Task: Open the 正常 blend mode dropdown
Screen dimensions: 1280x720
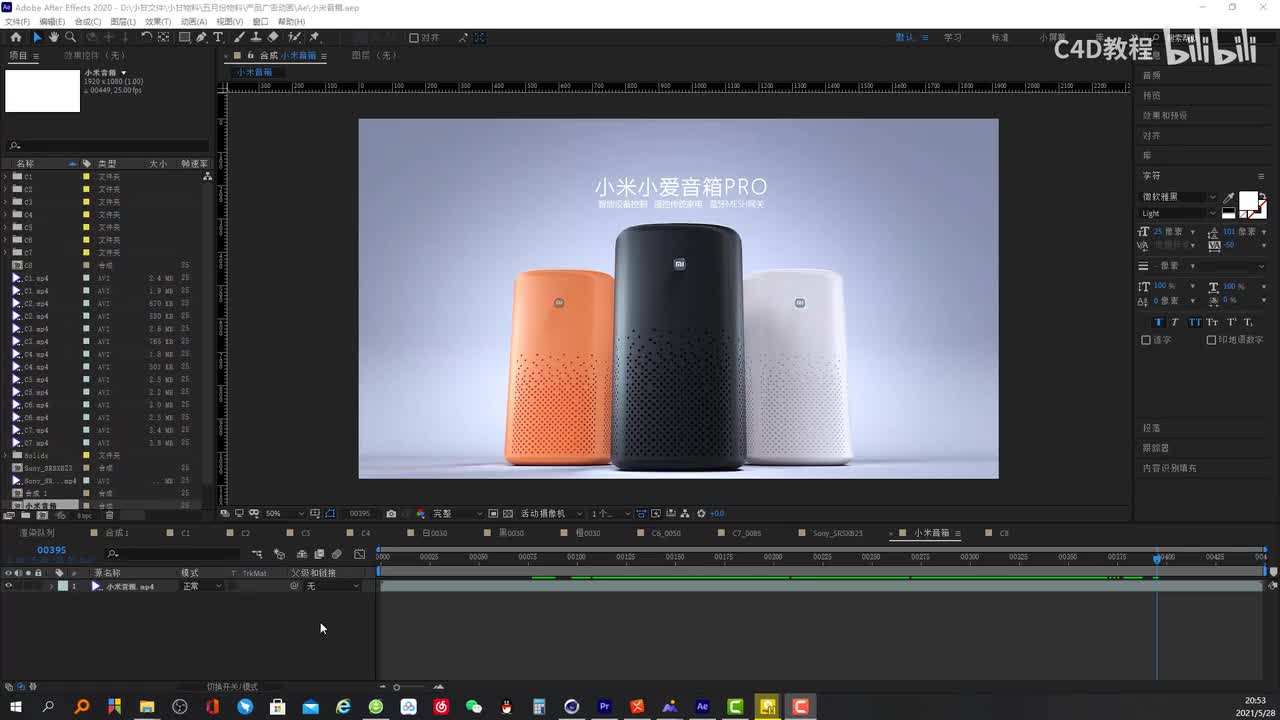Action: [202, 586]
